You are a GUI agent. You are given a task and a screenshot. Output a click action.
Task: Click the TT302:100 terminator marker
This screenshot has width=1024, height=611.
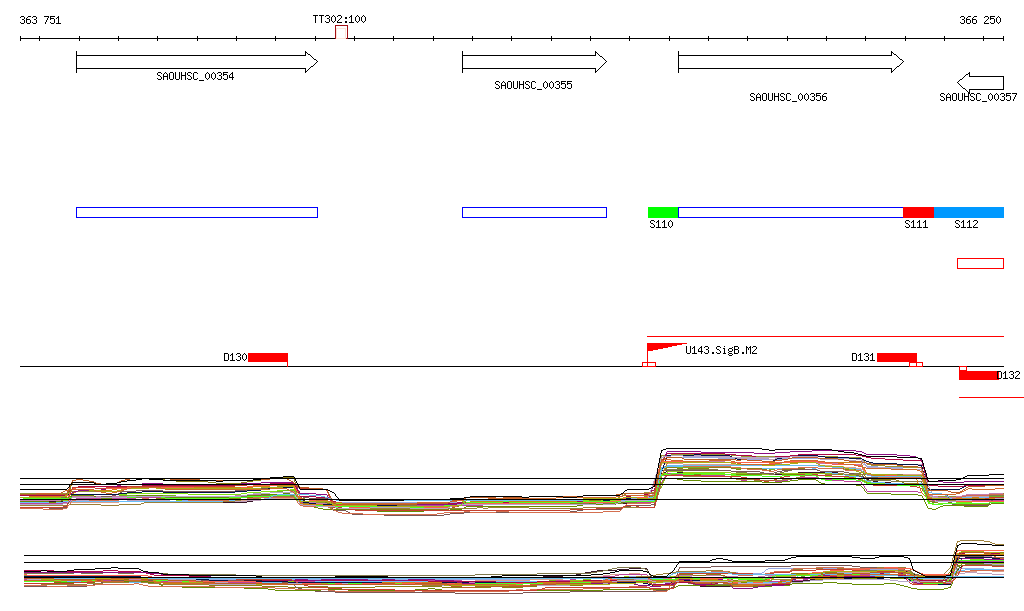coord(341,32)
